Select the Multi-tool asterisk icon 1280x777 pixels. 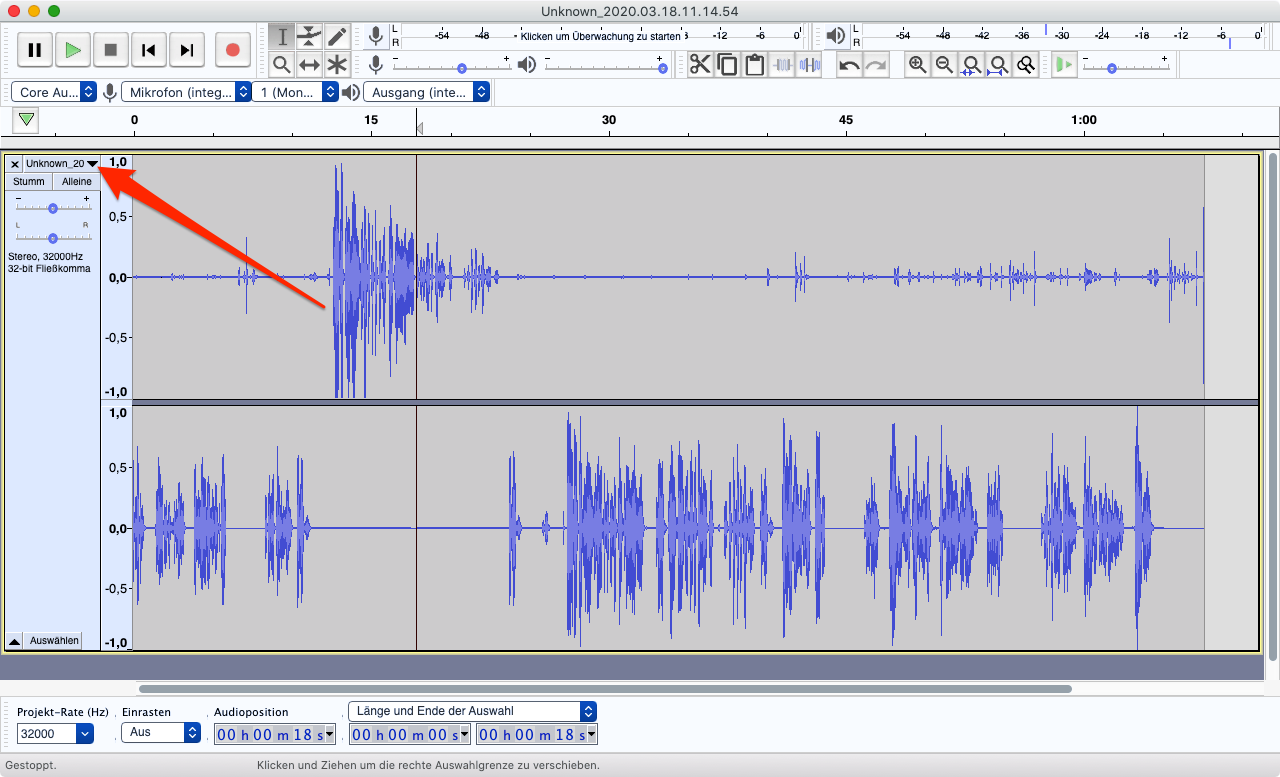(x=337, y=65)
